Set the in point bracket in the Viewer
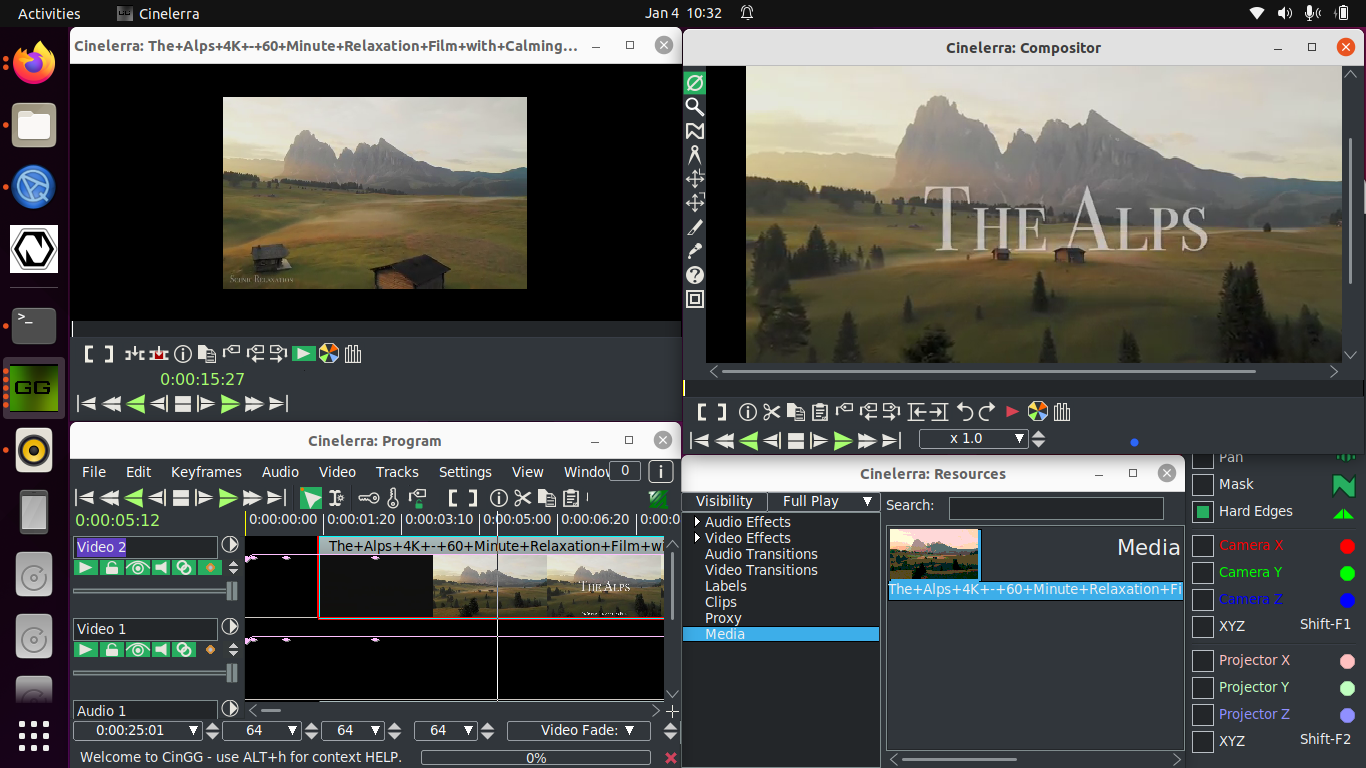 coord(89,353)
